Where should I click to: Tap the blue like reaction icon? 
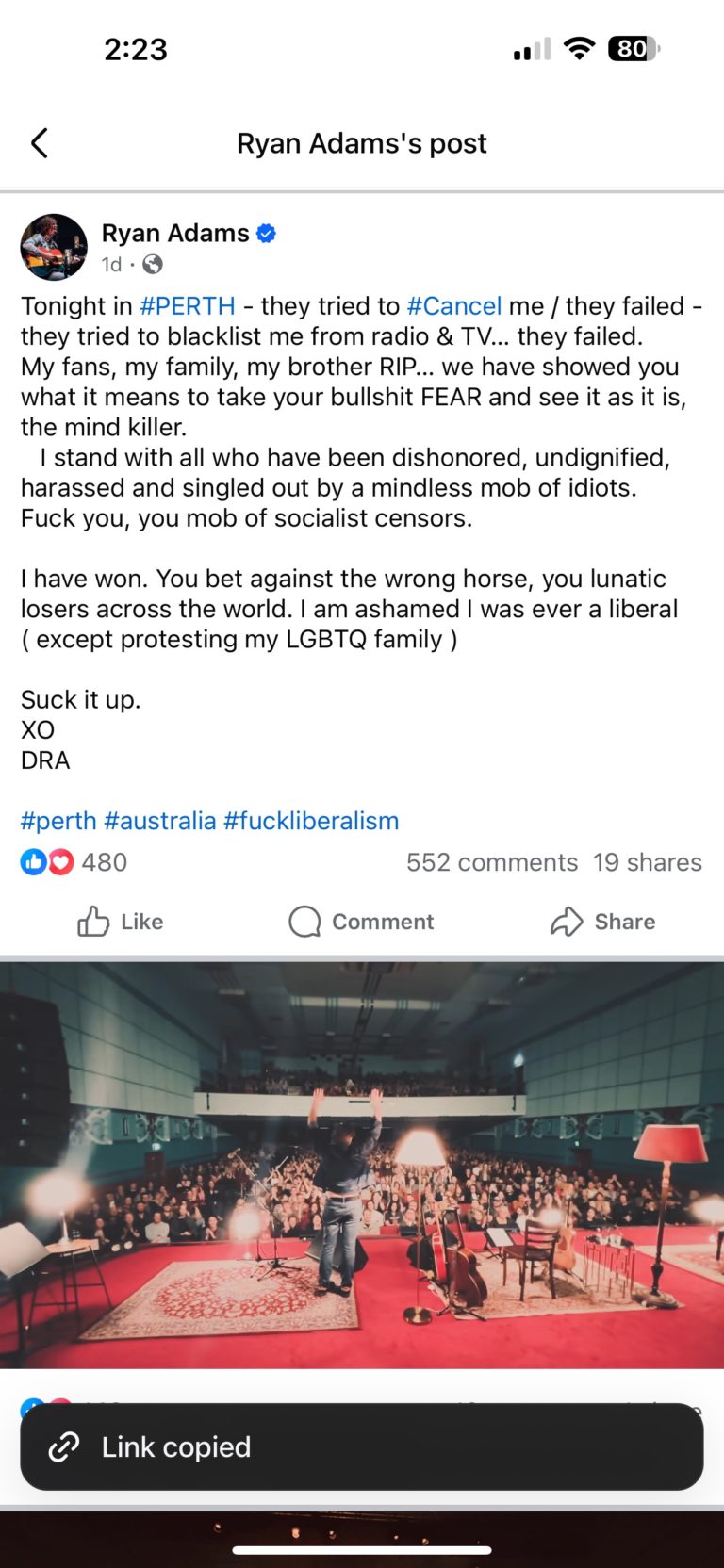pyautogui.click(x=33, y=861)
